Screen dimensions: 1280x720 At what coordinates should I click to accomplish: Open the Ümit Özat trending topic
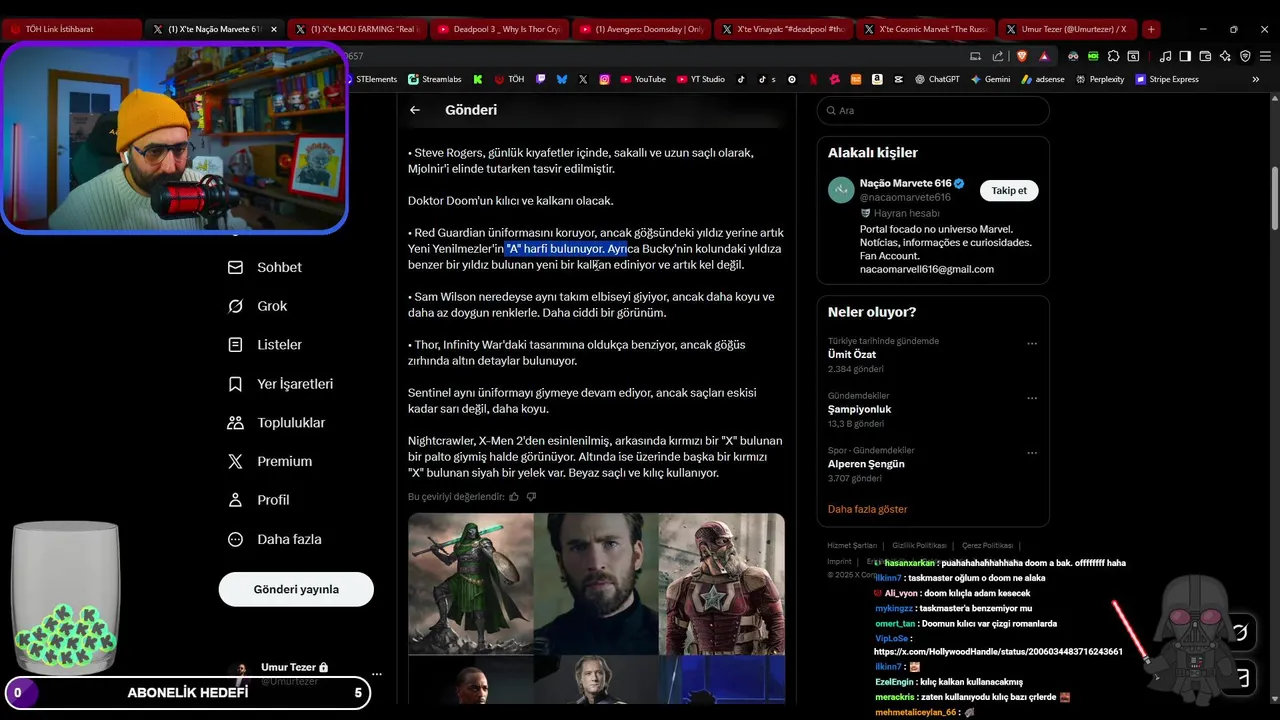pyautogui.click(x=852, y=354)
